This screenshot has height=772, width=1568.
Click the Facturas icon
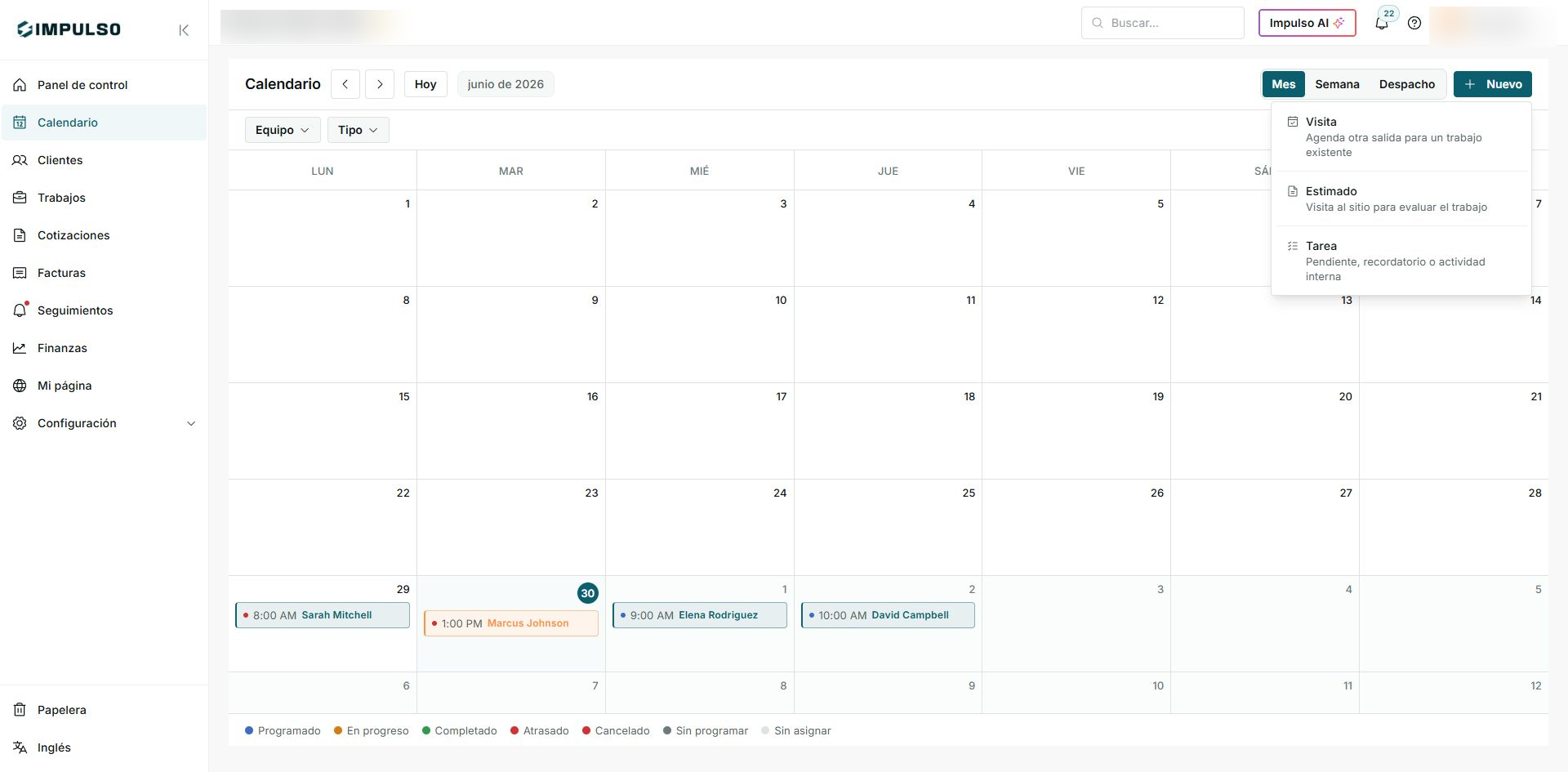click(20, 273)
